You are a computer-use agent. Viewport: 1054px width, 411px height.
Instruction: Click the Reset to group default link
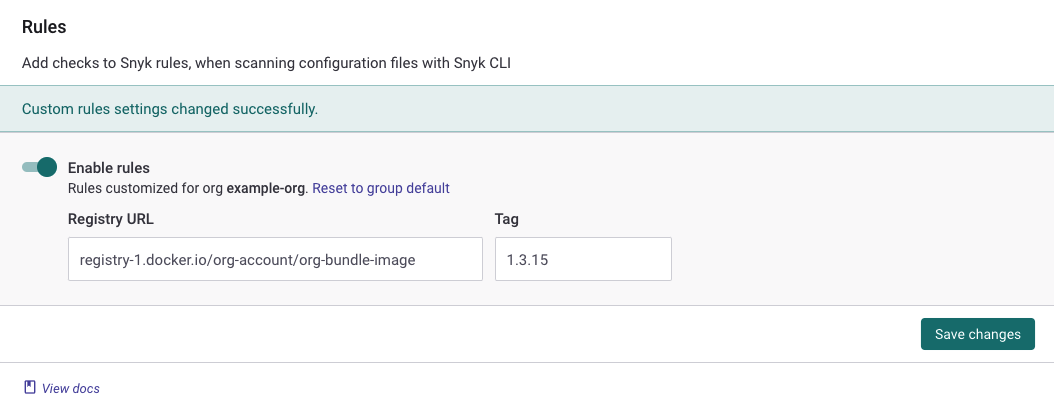pos(381,188)
